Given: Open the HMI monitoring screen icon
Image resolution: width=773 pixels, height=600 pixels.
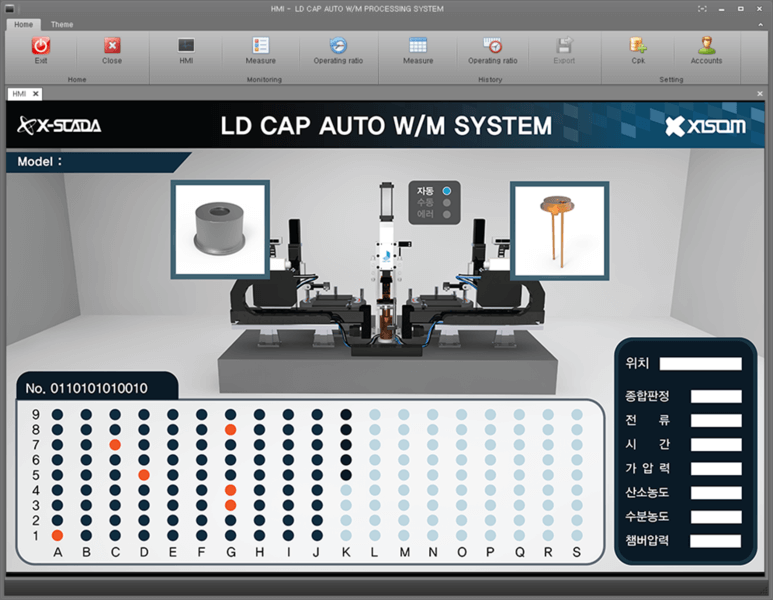Looking at the screenshot, I should [x=186, y=46].
